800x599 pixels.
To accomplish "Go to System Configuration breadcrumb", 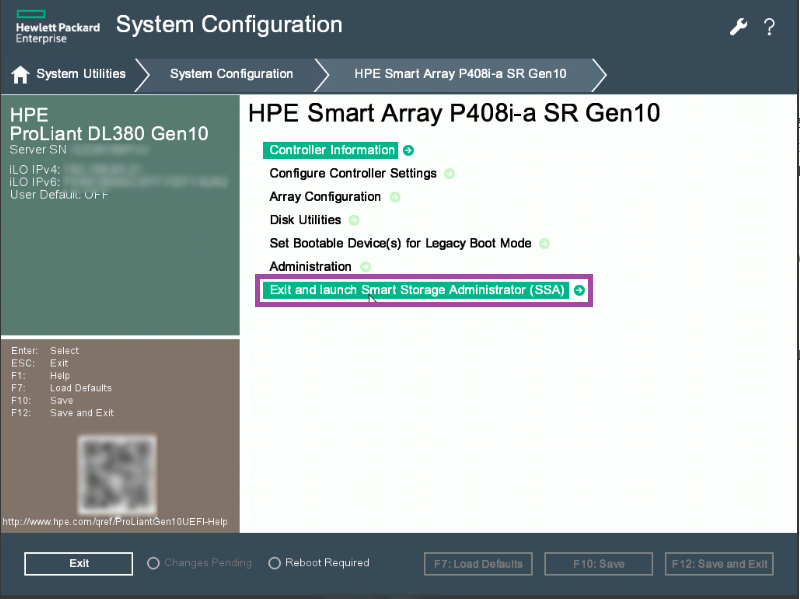I will tap(232, 74).
